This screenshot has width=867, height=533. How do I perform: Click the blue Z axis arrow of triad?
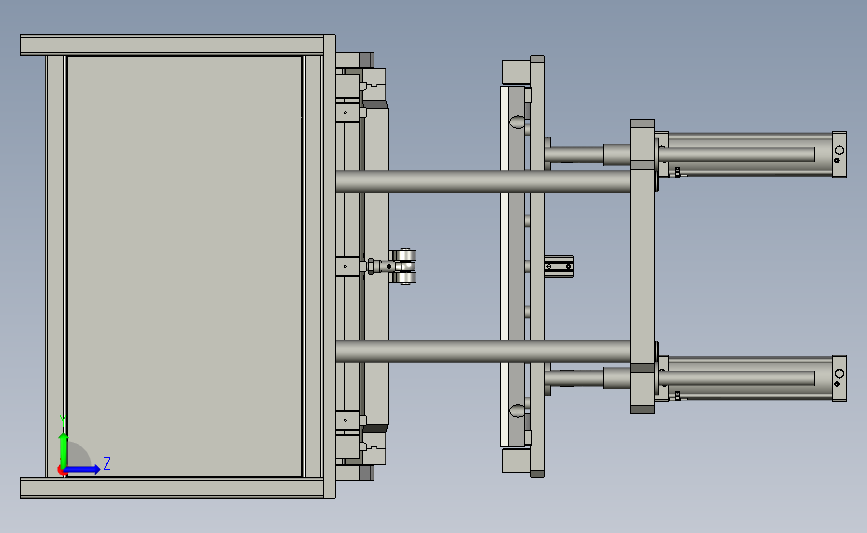(82, 469)
